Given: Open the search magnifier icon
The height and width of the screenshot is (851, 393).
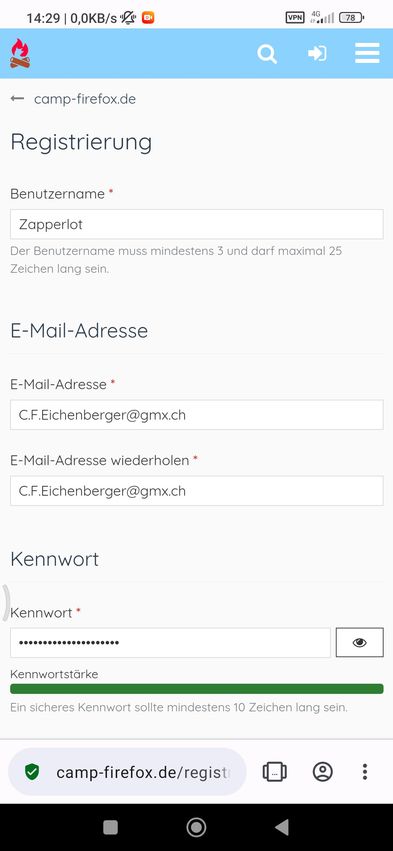Looking at the screenshot, I should click(267, 54).
